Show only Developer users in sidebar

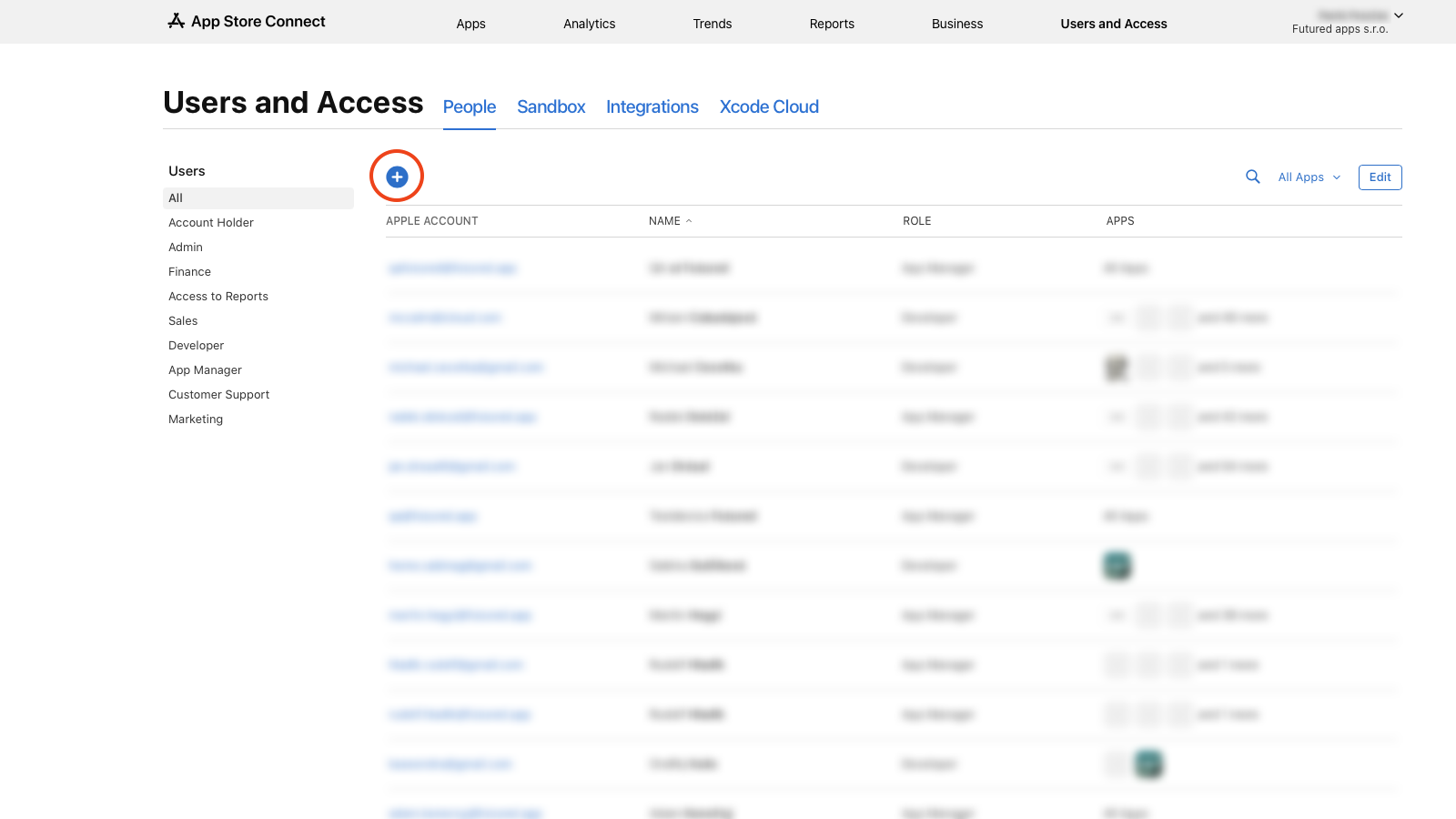point(196,346)
